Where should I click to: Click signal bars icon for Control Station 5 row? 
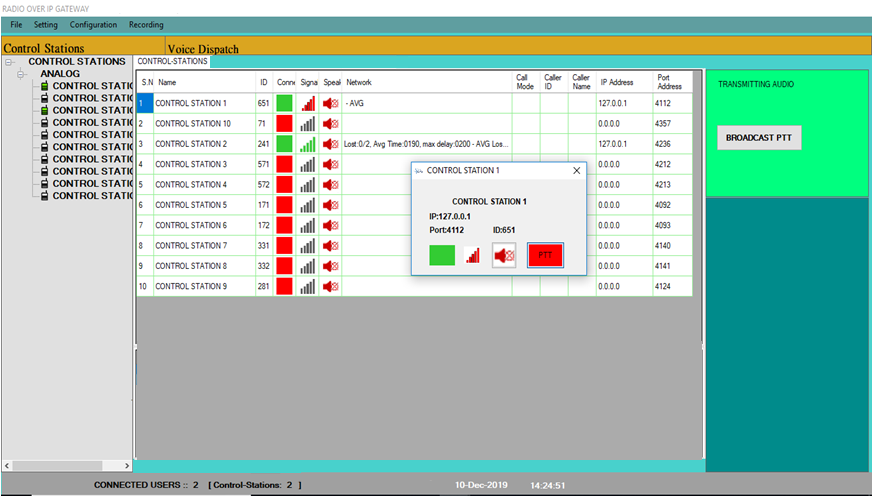[308, 205]
